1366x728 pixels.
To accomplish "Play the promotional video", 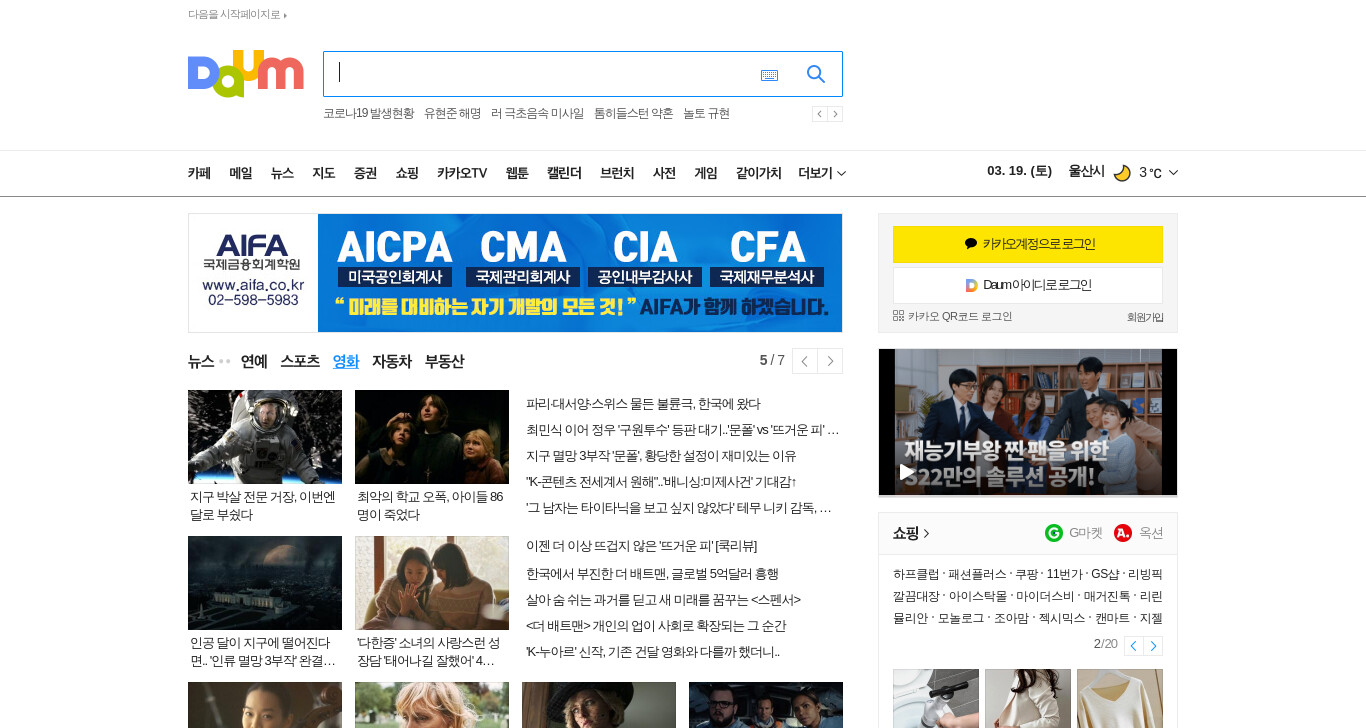I will 907,472.
